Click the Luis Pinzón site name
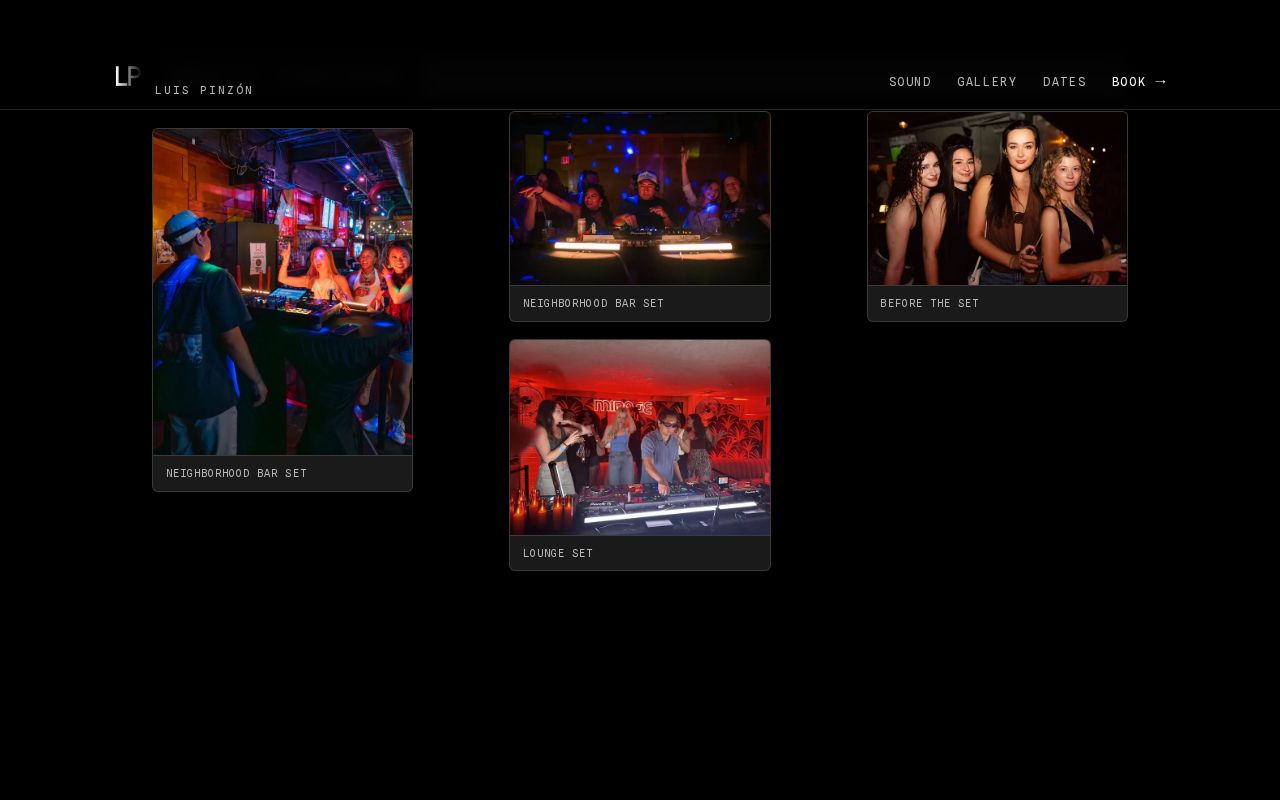Viewport: 1280px width, 800px height. (x=204, y=90)
